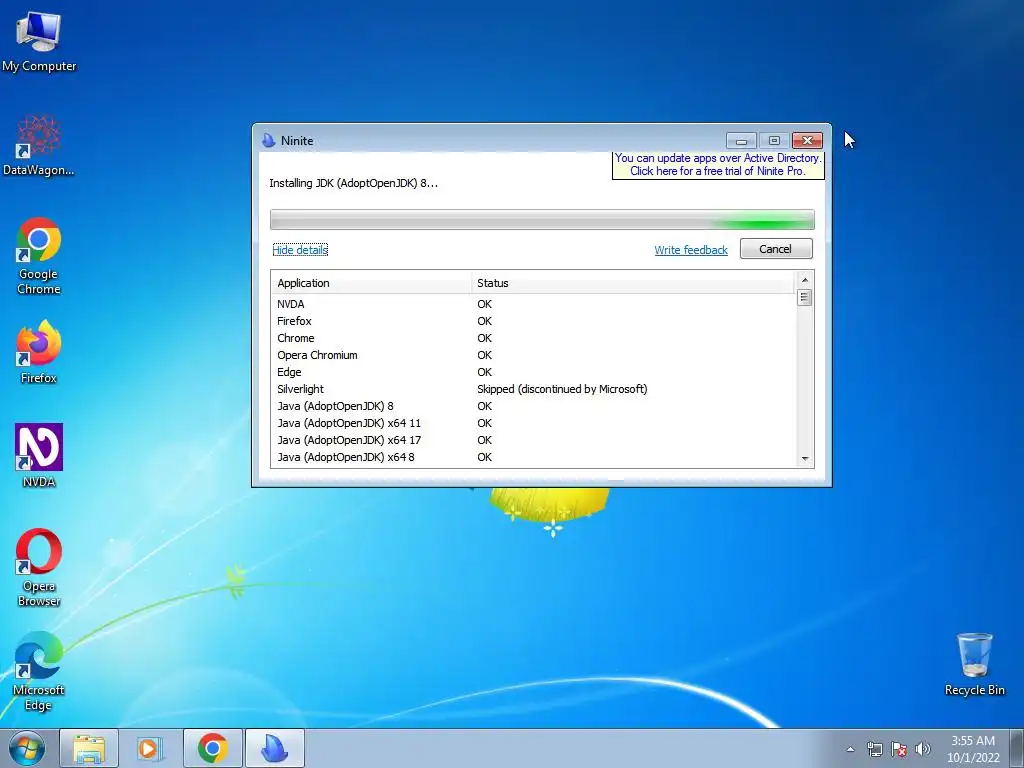Maximize the Ninite window
The image size is (1024, 768).
click(x=774, y=140)
